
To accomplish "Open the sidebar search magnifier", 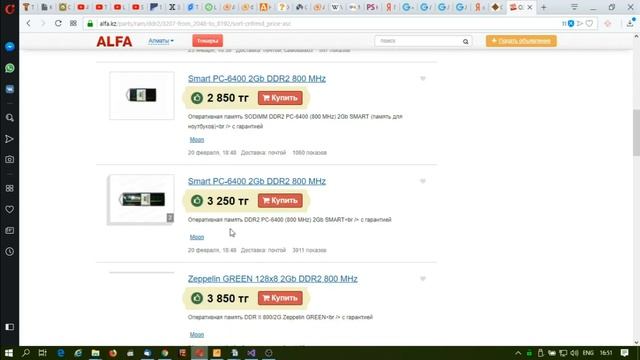I will (x=10, y=118).
